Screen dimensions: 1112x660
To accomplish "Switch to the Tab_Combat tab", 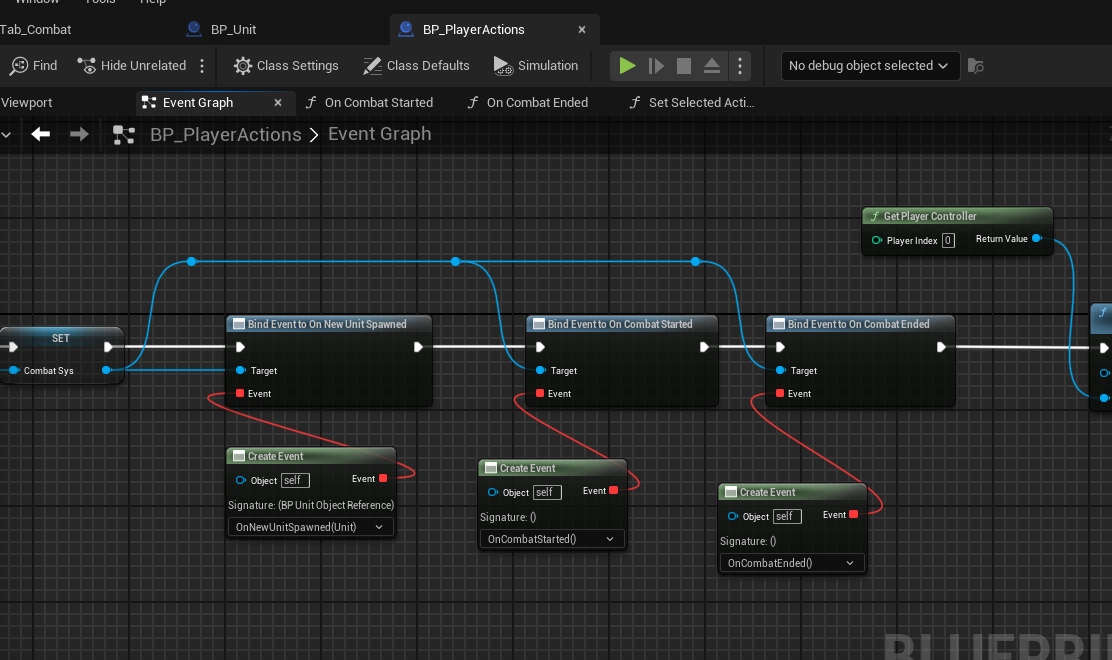I will 35,29.
